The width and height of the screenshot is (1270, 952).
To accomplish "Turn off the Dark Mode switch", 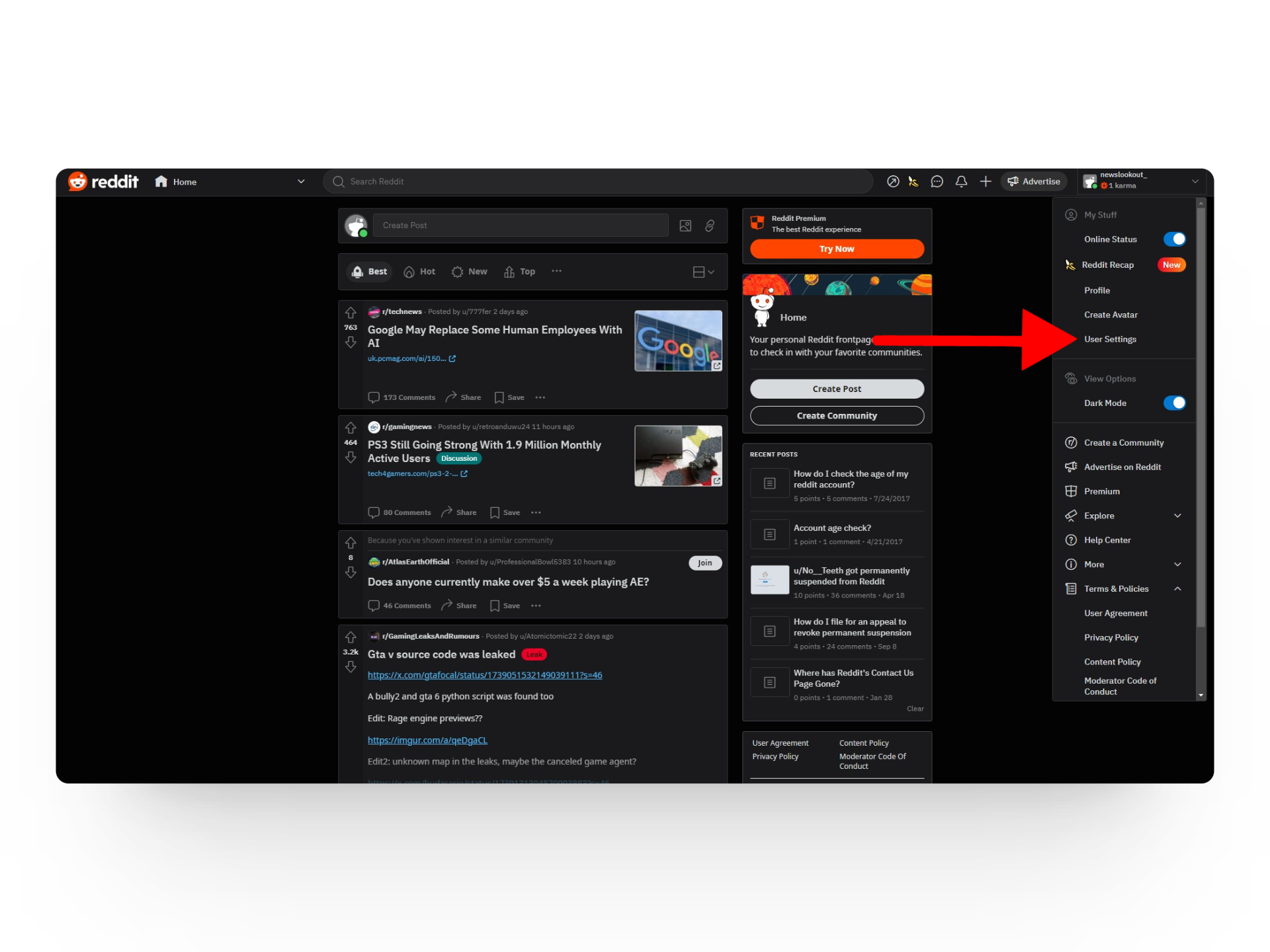I will 1174,403.
